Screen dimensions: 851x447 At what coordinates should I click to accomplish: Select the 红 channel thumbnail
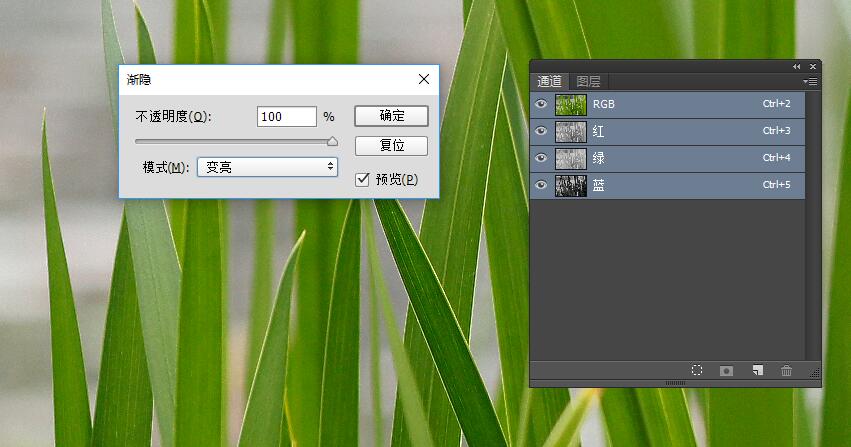[571, 132]
